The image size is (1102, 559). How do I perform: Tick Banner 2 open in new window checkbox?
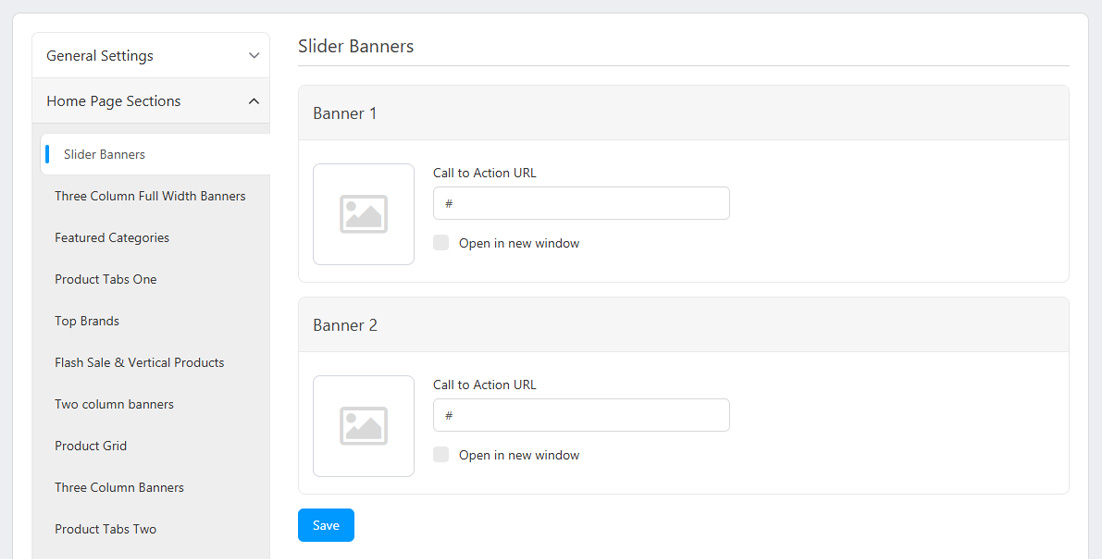(x=441, y=455)
